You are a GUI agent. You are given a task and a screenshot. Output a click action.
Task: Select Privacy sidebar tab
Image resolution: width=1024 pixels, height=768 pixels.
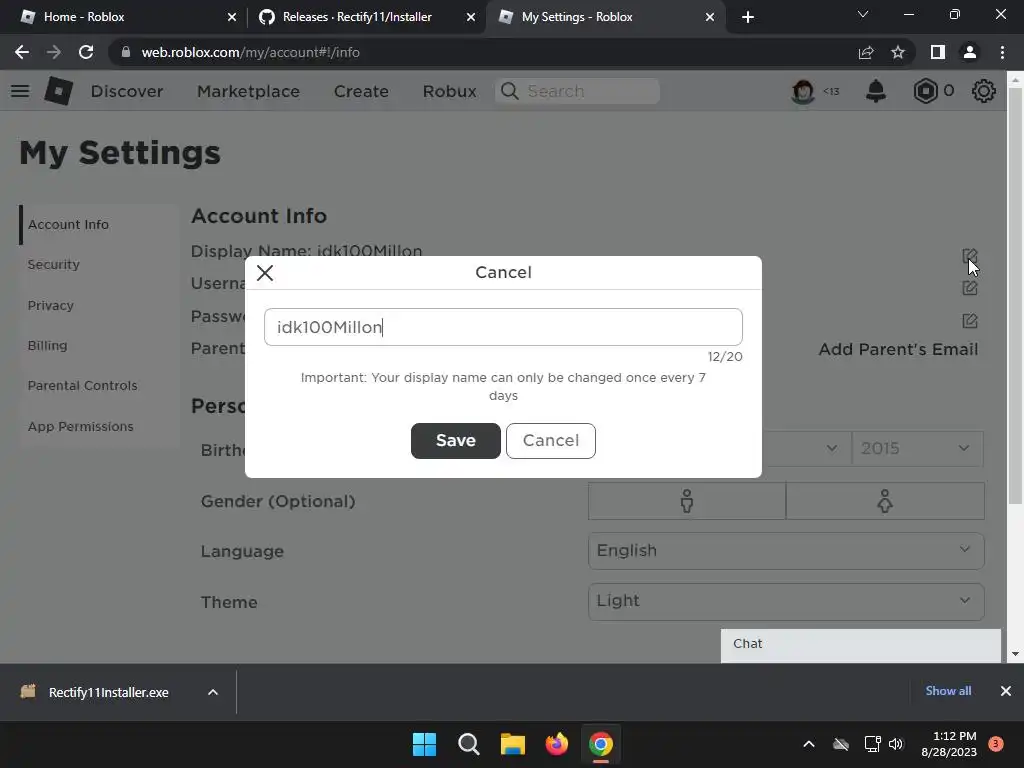point(100,306)
